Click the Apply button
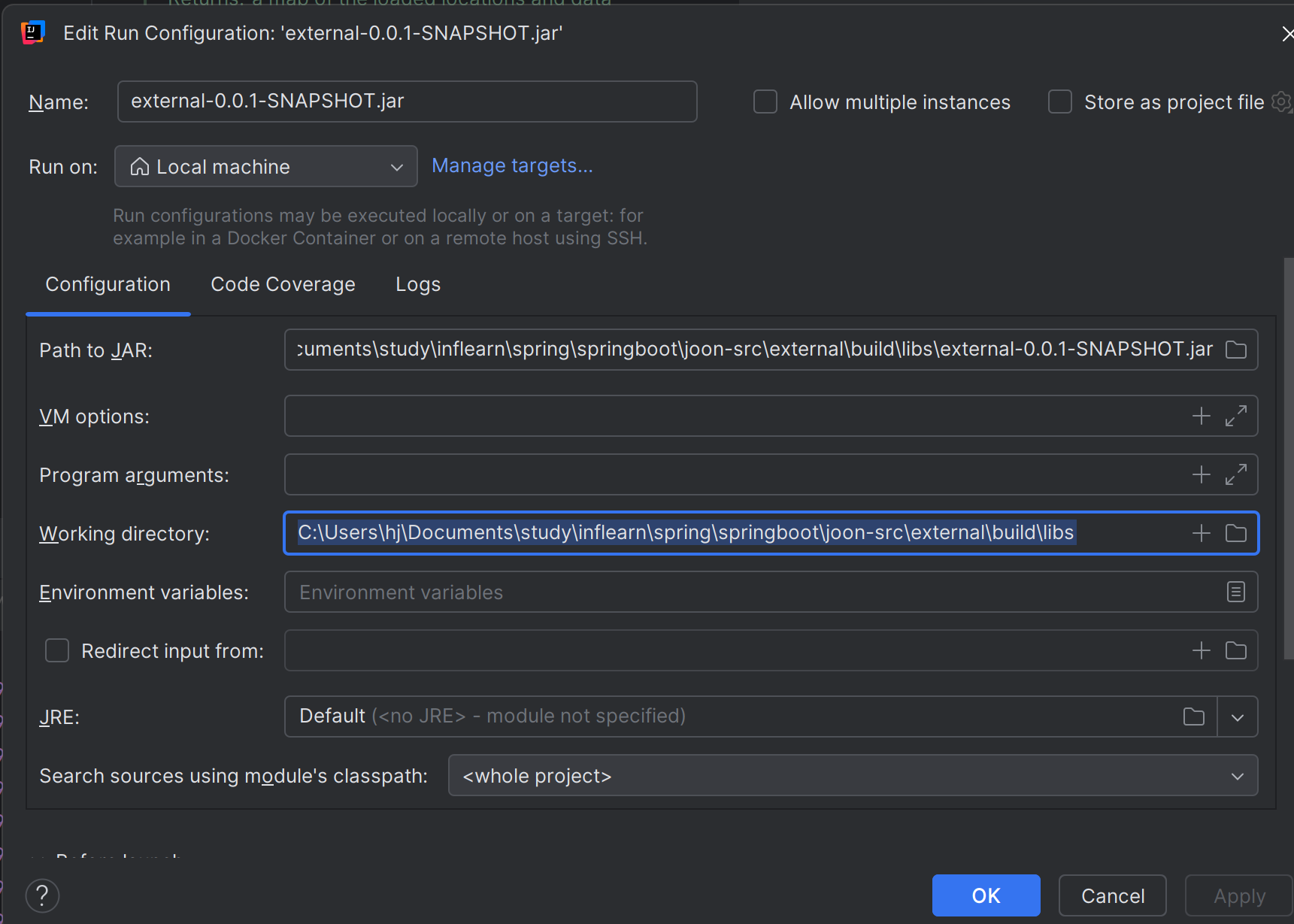Image resolution: width=1294 pixels, height=924 pixels. pos(1239,895)
